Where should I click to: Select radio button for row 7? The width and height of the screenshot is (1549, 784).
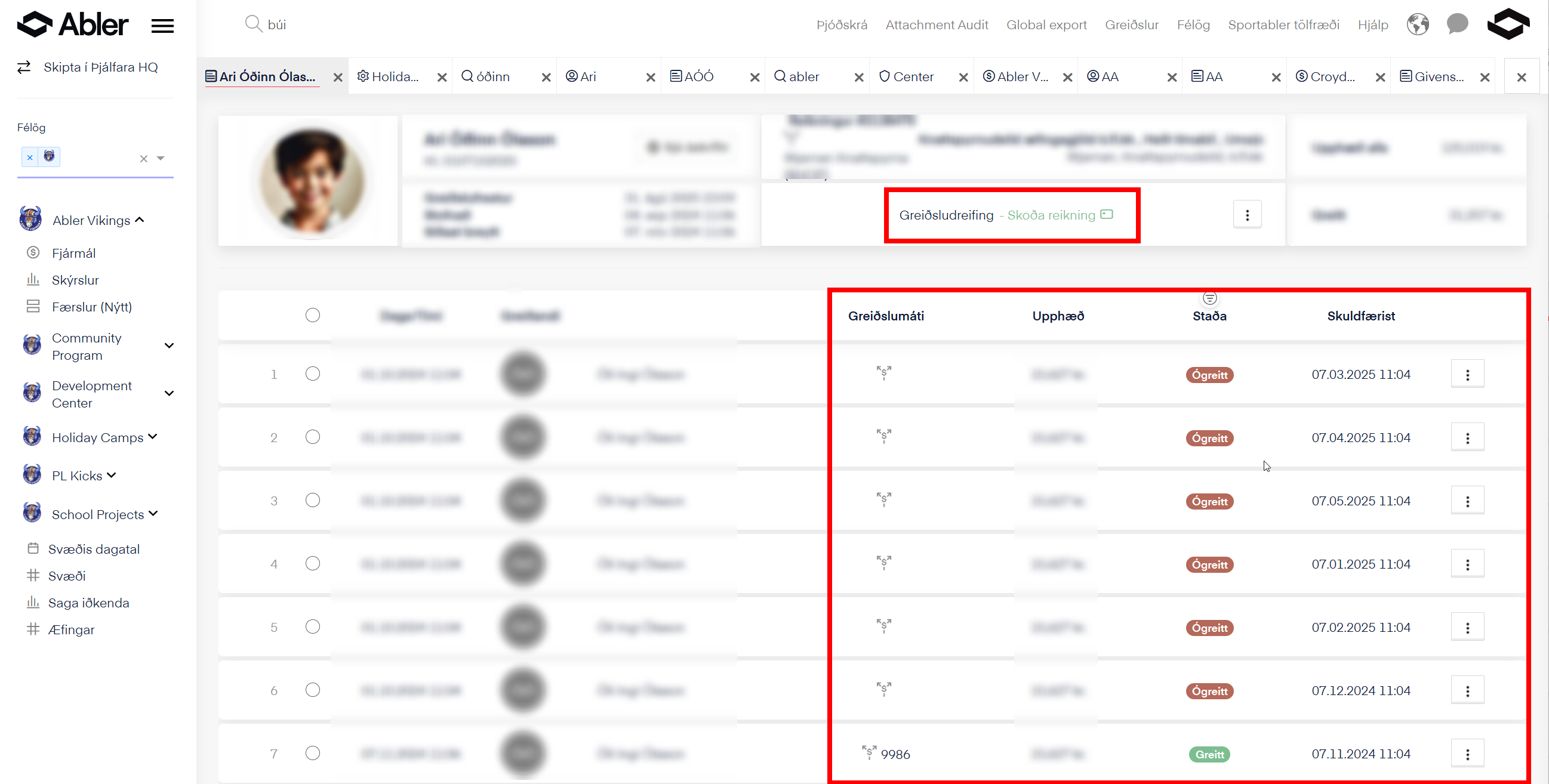pos(312,753)
